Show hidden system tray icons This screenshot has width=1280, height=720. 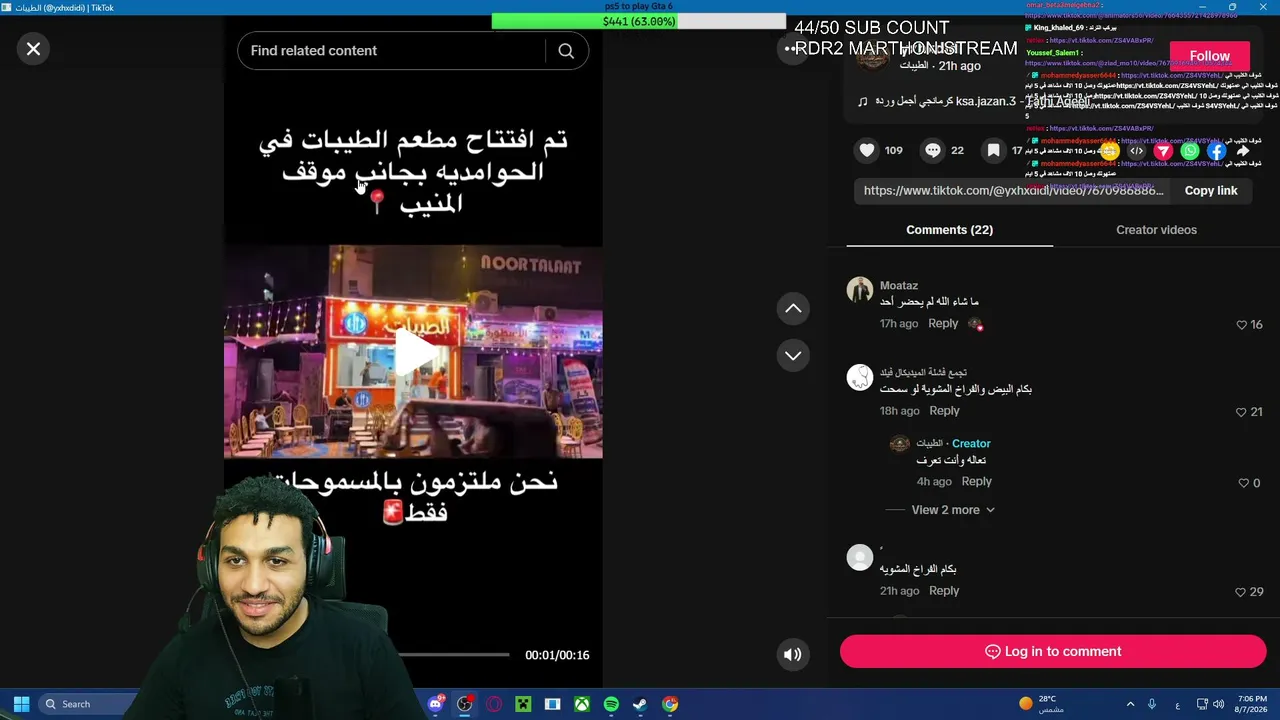[1130, 704]
